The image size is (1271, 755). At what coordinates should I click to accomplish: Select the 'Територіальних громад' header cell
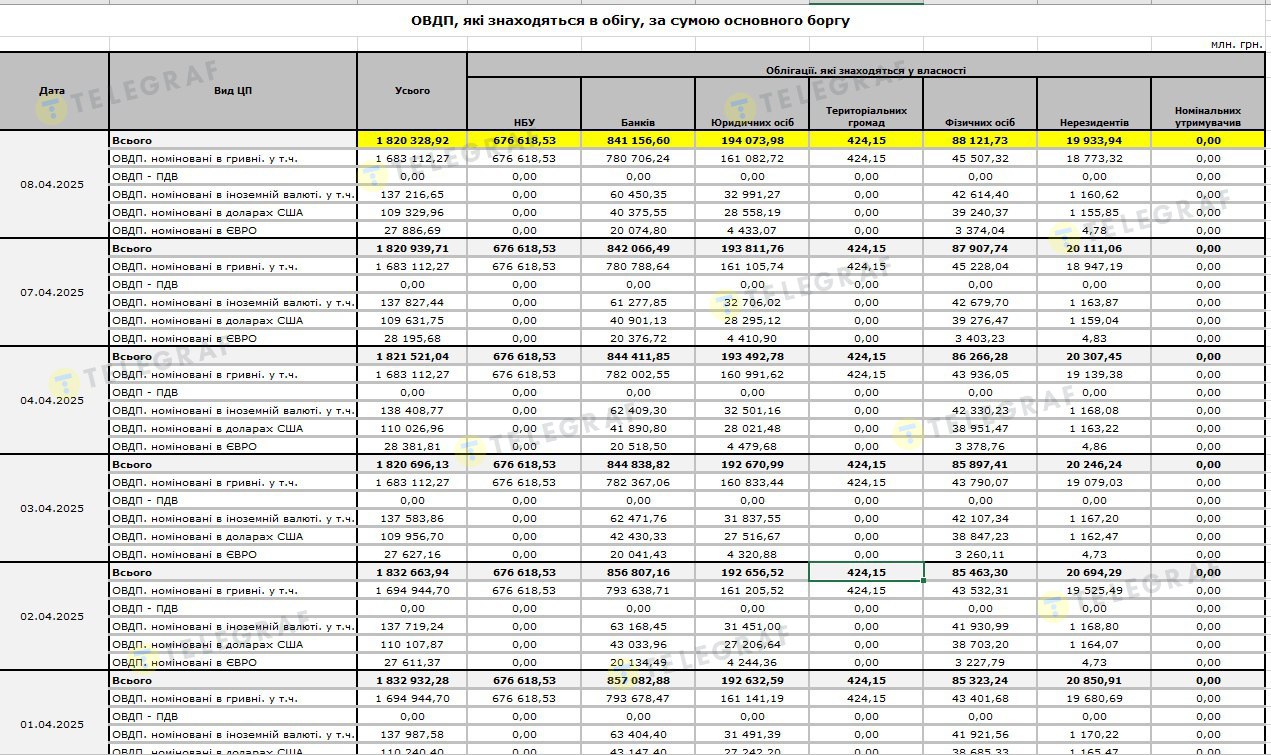click(x=866, y=104)
